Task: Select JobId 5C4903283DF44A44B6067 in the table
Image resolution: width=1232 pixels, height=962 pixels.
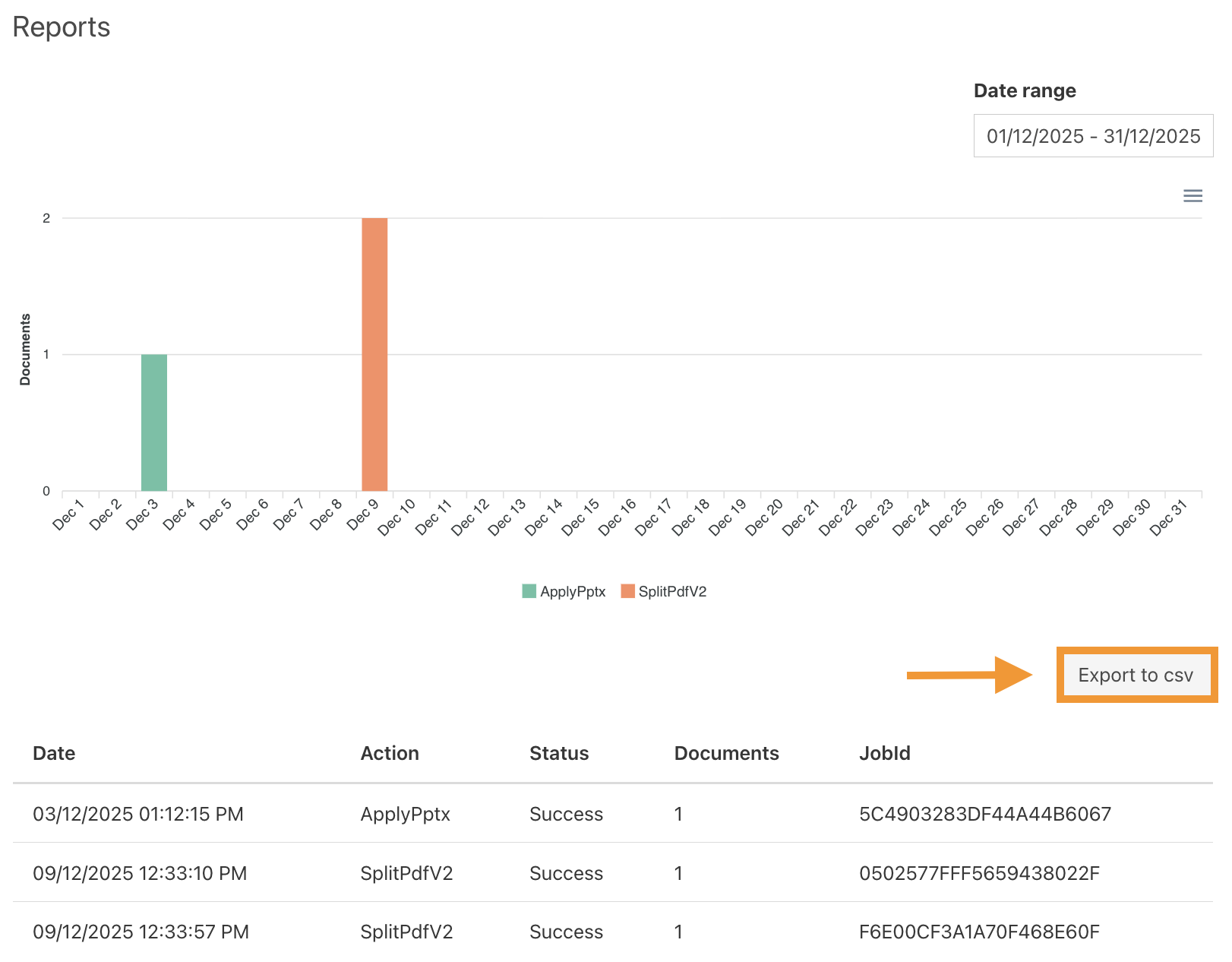Action: pos(985,814)
